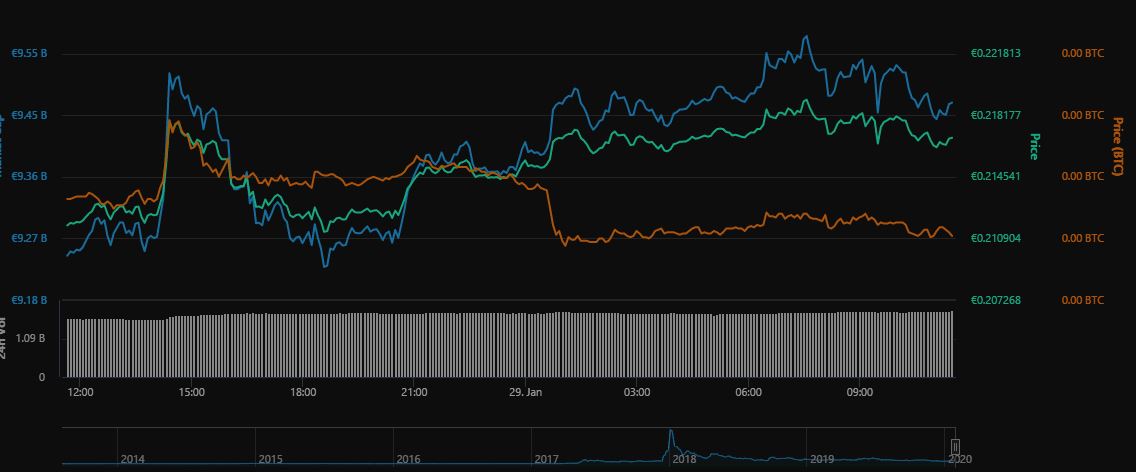The image size is (1136, 472).
Task: Click the orange Price (BTC) axis title
Action: click(x=1116, y=146)
